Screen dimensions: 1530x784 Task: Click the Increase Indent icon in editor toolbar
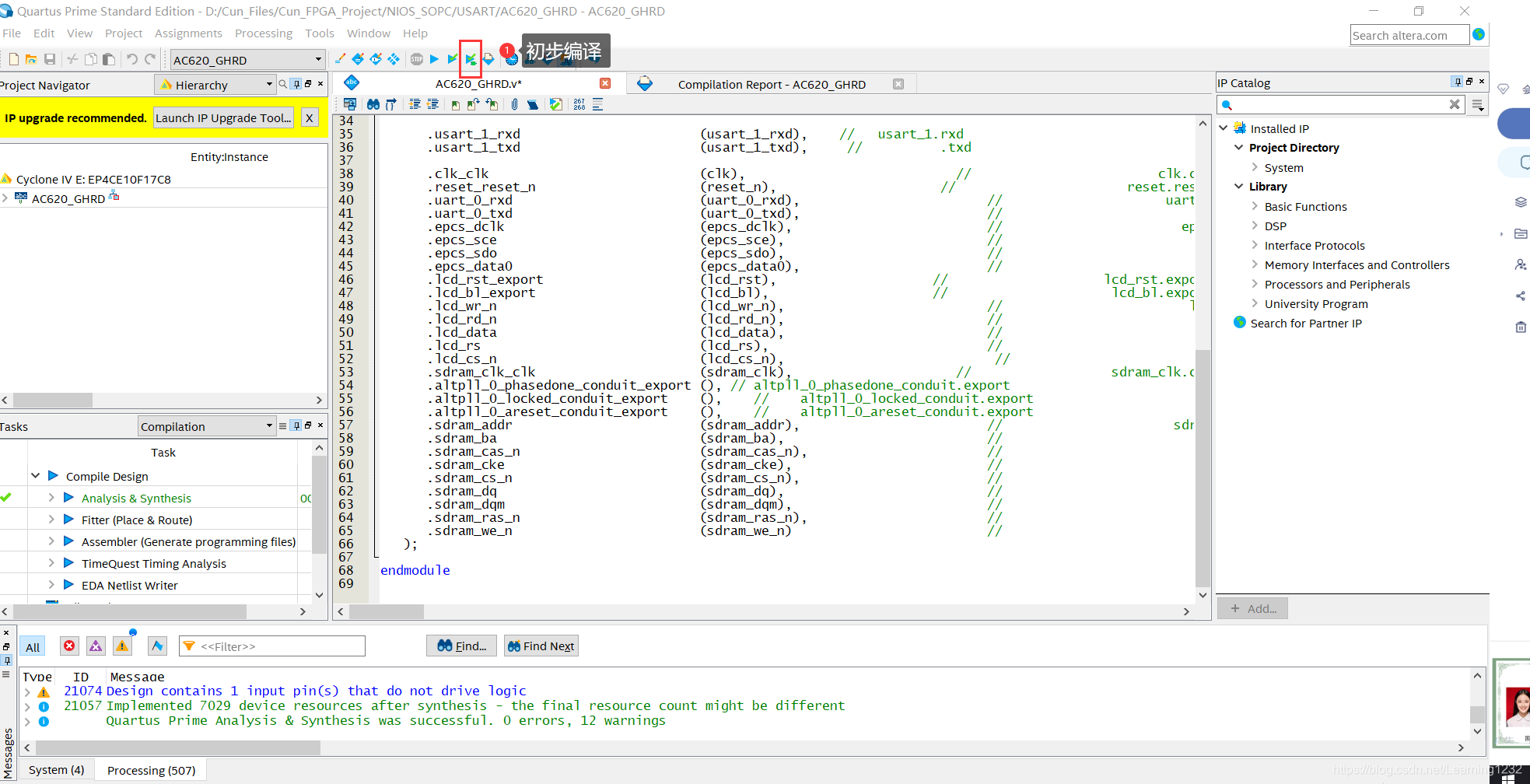[415, 104]
